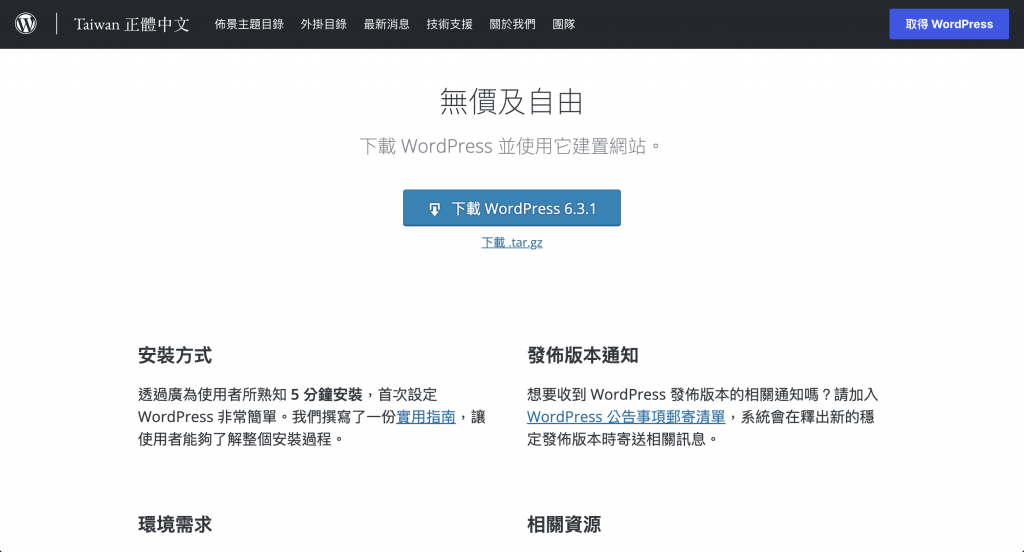Image resolution: width=1024 pixels, height=552 pixels.
Task: Open WordPress 公告事項郵寄清單 link
Action: [626, 417]
